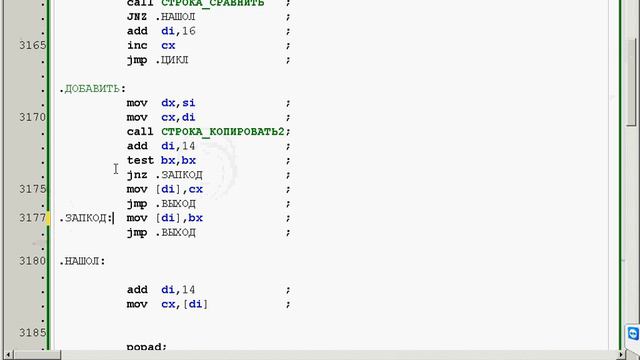Viewport: 640px width, 360px height.
Task: Click the vertical scrollbar thumb
Action: (631, 82)
